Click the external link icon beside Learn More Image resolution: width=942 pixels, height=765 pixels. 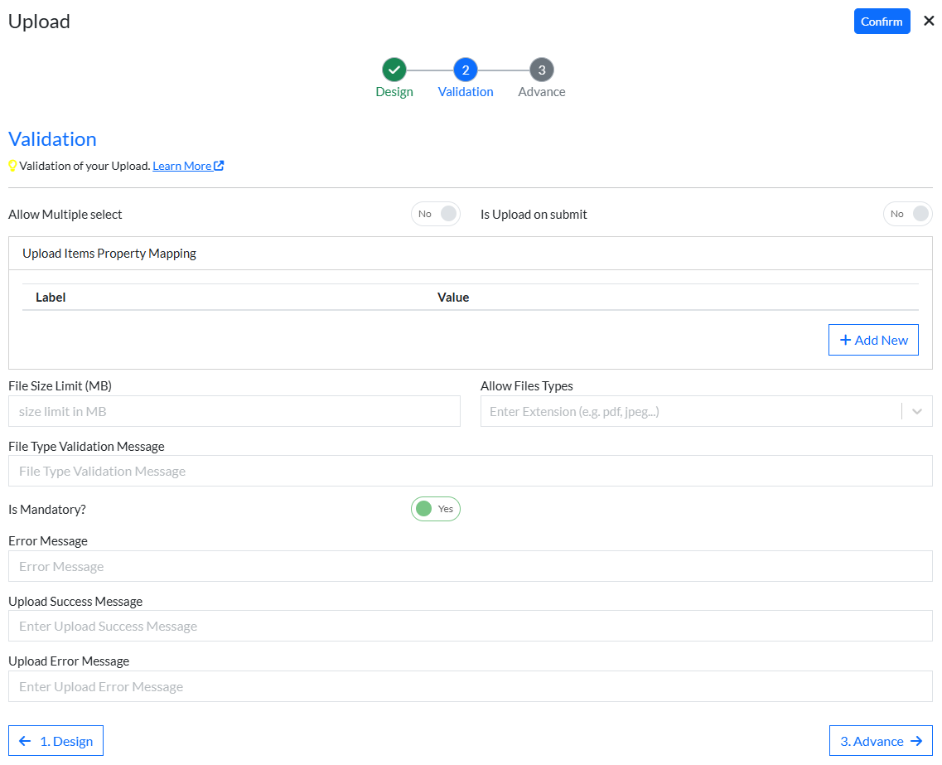(219, 166)
